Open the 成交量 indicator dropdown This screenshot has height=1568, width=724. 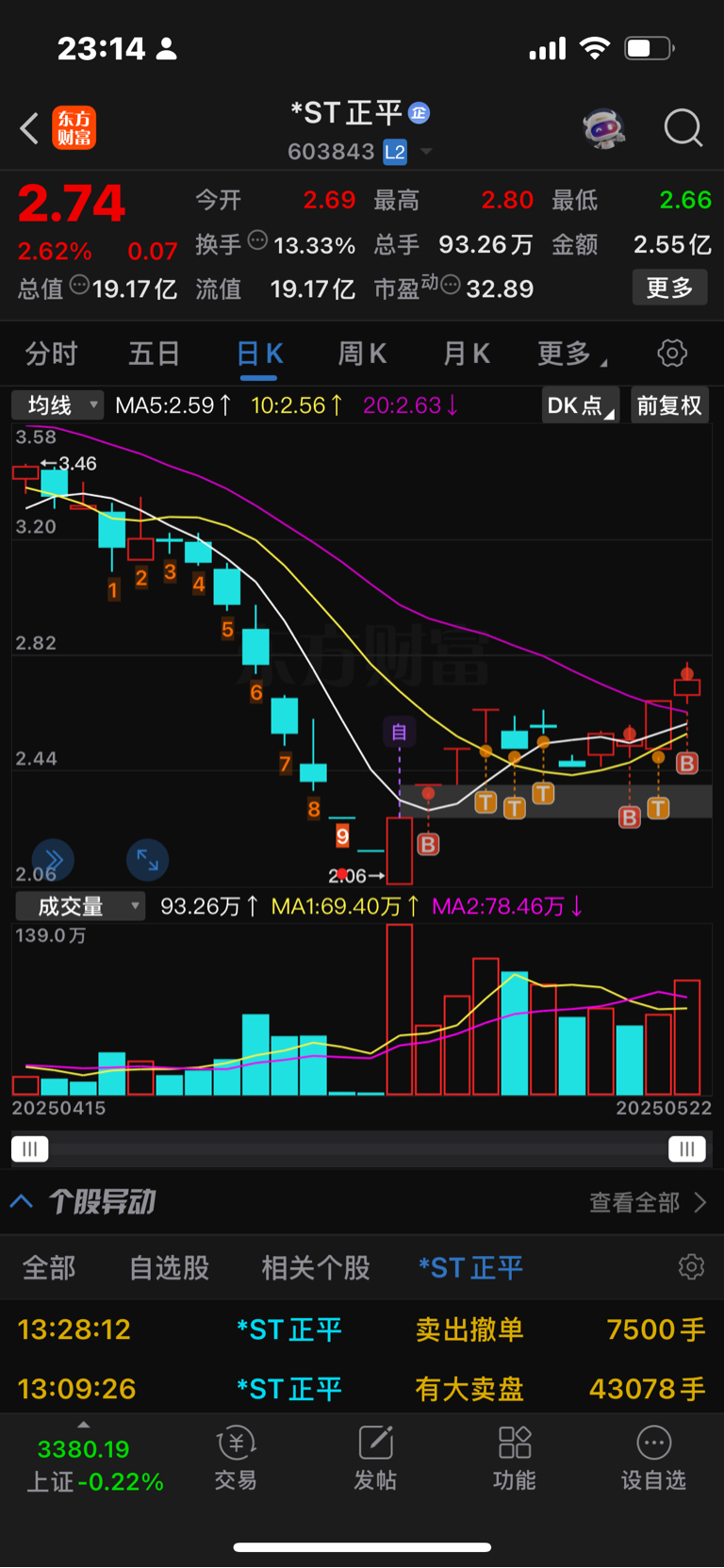pyautogui.click(x=80, y=906)
